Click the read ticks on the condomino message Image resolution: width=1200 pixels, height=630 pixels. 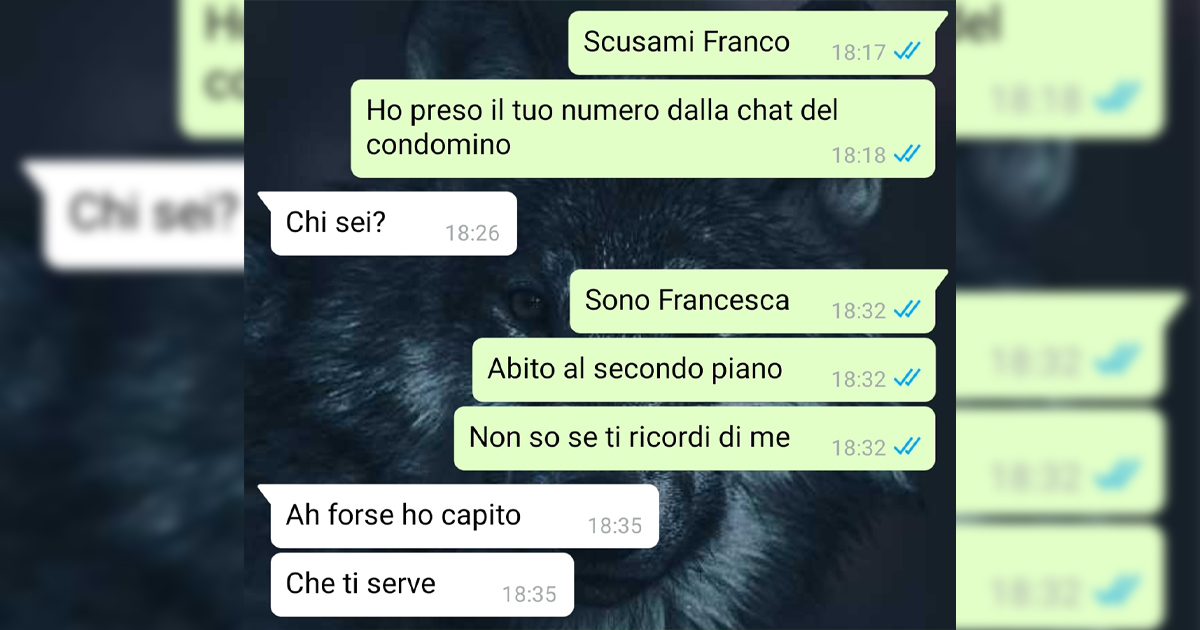coord(907,155)
